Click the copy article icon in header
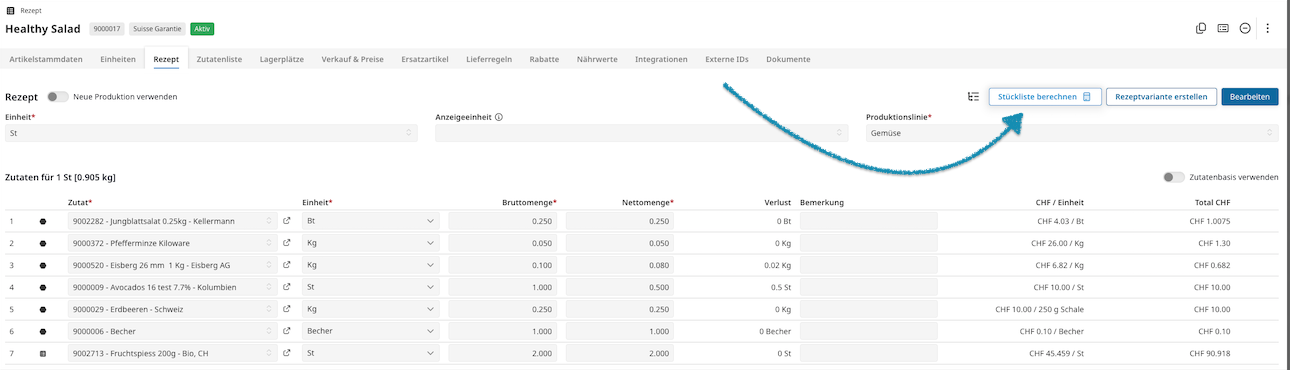Image resolution: width=1290 pixels, height=370 pixels. tap(1201, 28)
